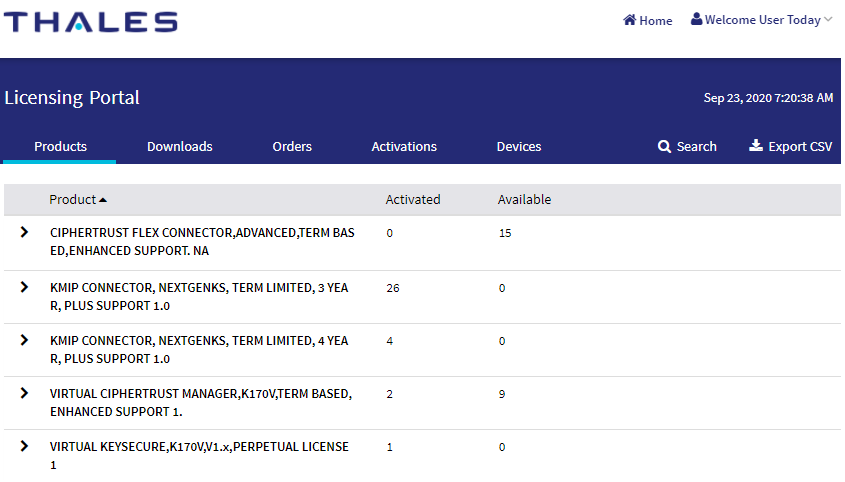845x482 pixels.
Task: Go to the Activations tab
Action: tap(404, 147)
